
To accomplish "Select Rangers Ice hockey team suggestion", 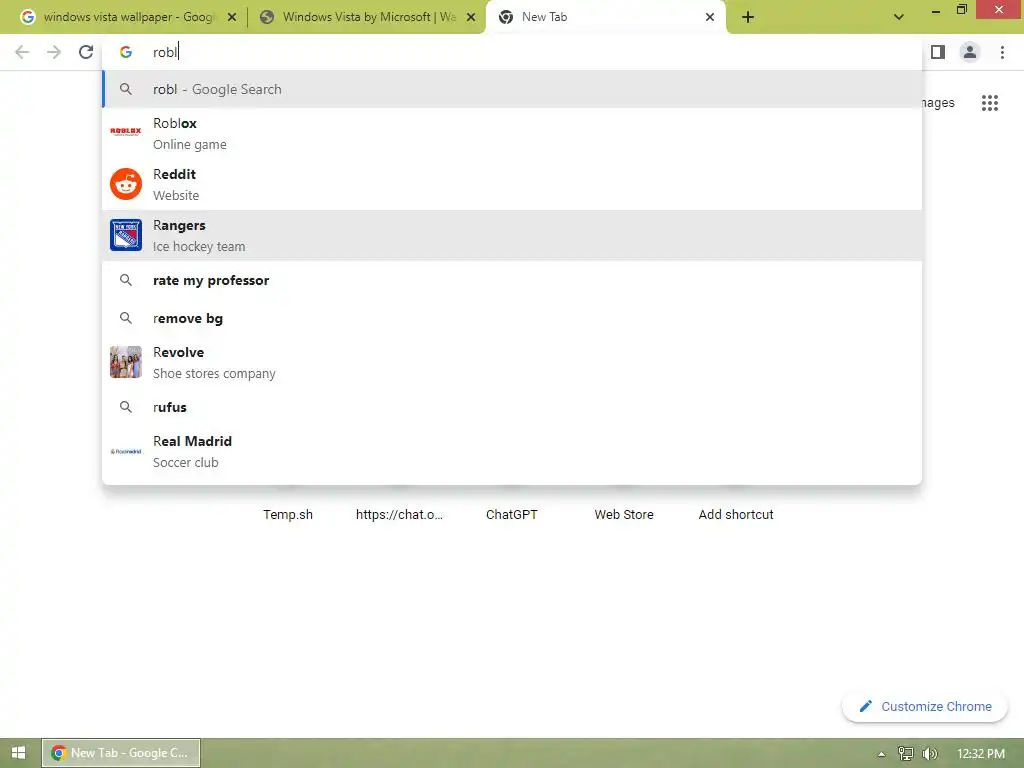I will [512, 235].
